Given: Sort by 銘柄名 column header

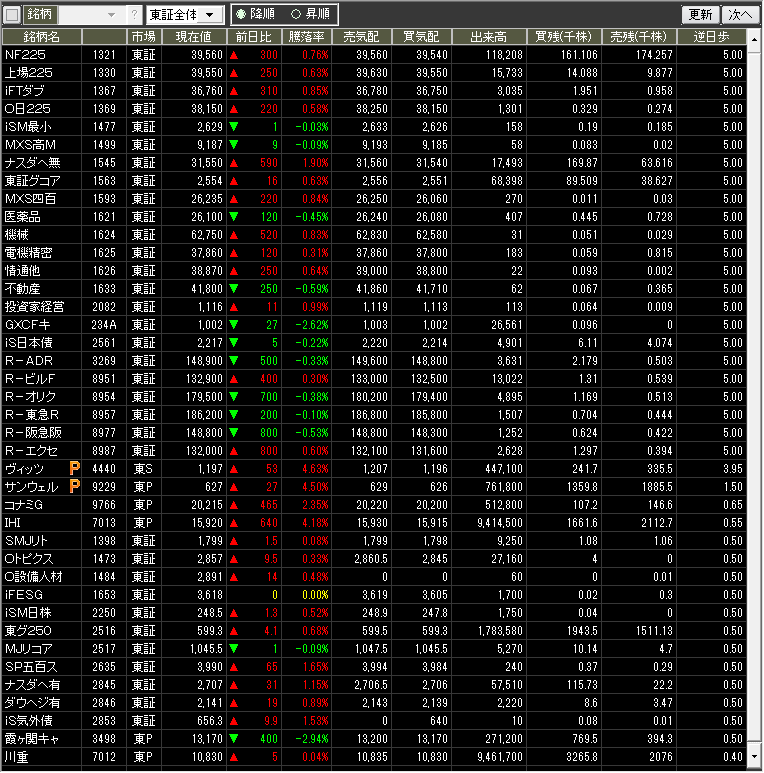Looking at the screenshot, I should point(41,37).
